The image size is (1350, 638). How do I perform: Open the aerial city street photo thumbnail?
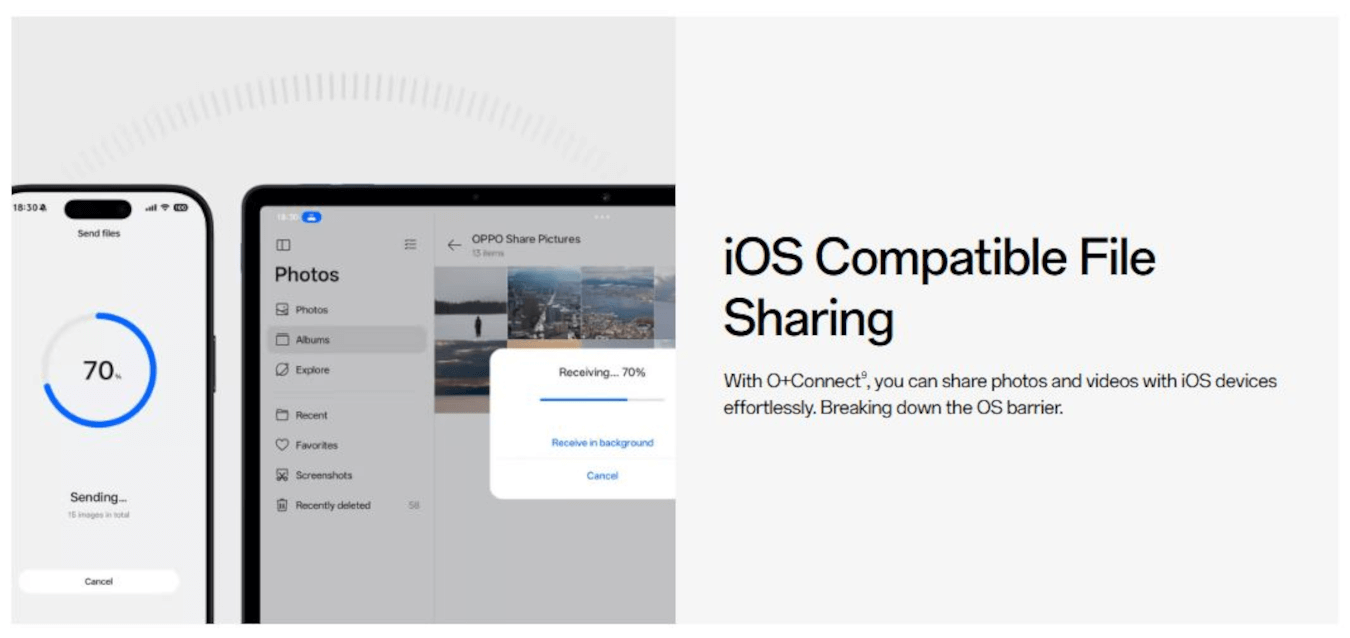pos(544,302)
